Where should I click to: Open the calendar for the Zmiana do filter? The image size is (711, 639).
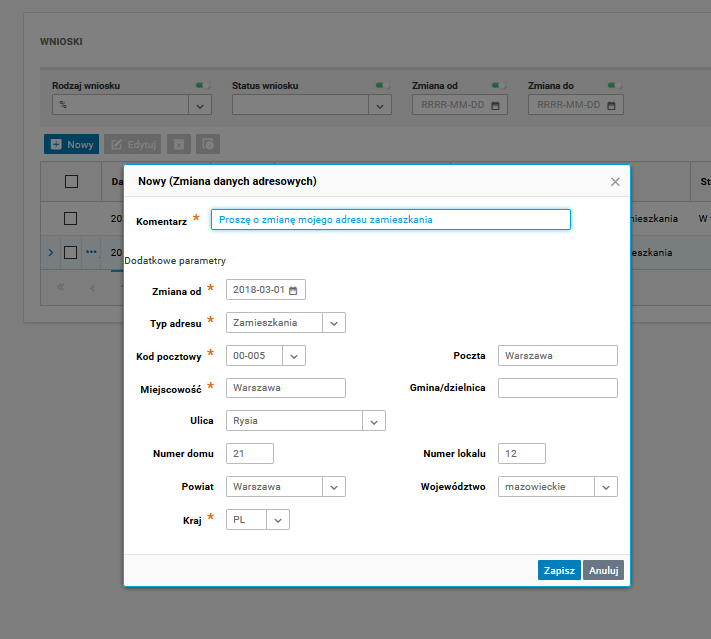(615, 105)
